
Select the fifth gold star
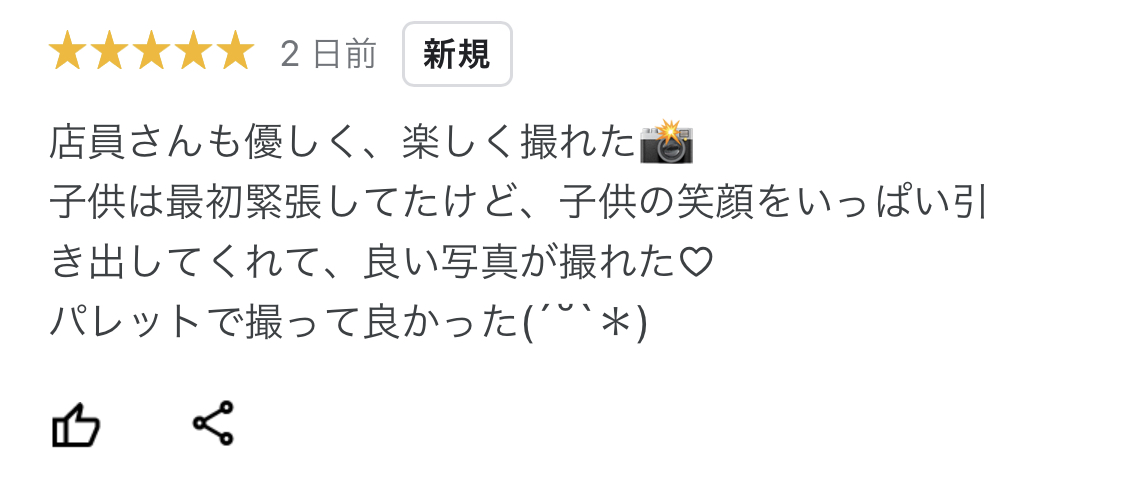point(235,52)
